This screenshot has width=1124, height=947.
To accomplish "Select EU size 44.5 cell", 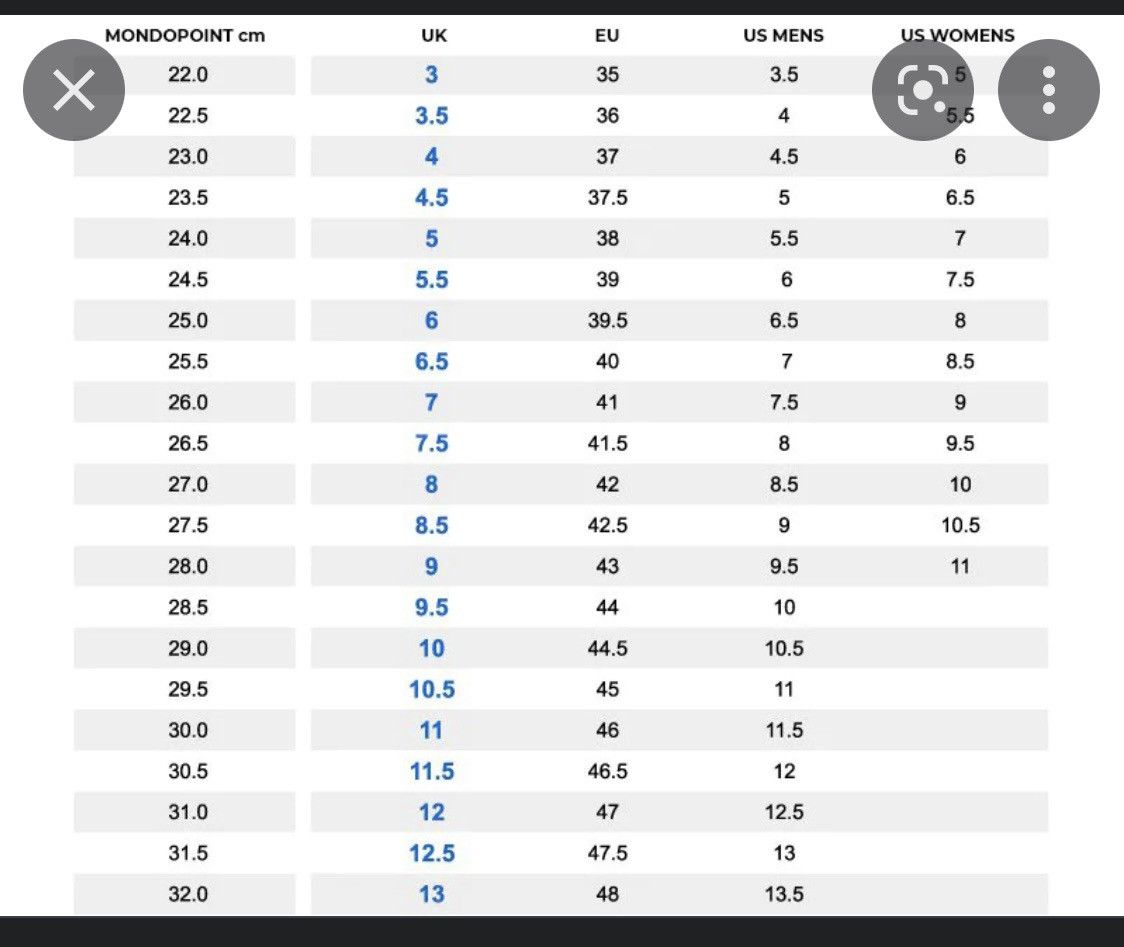I will point(607,648).
